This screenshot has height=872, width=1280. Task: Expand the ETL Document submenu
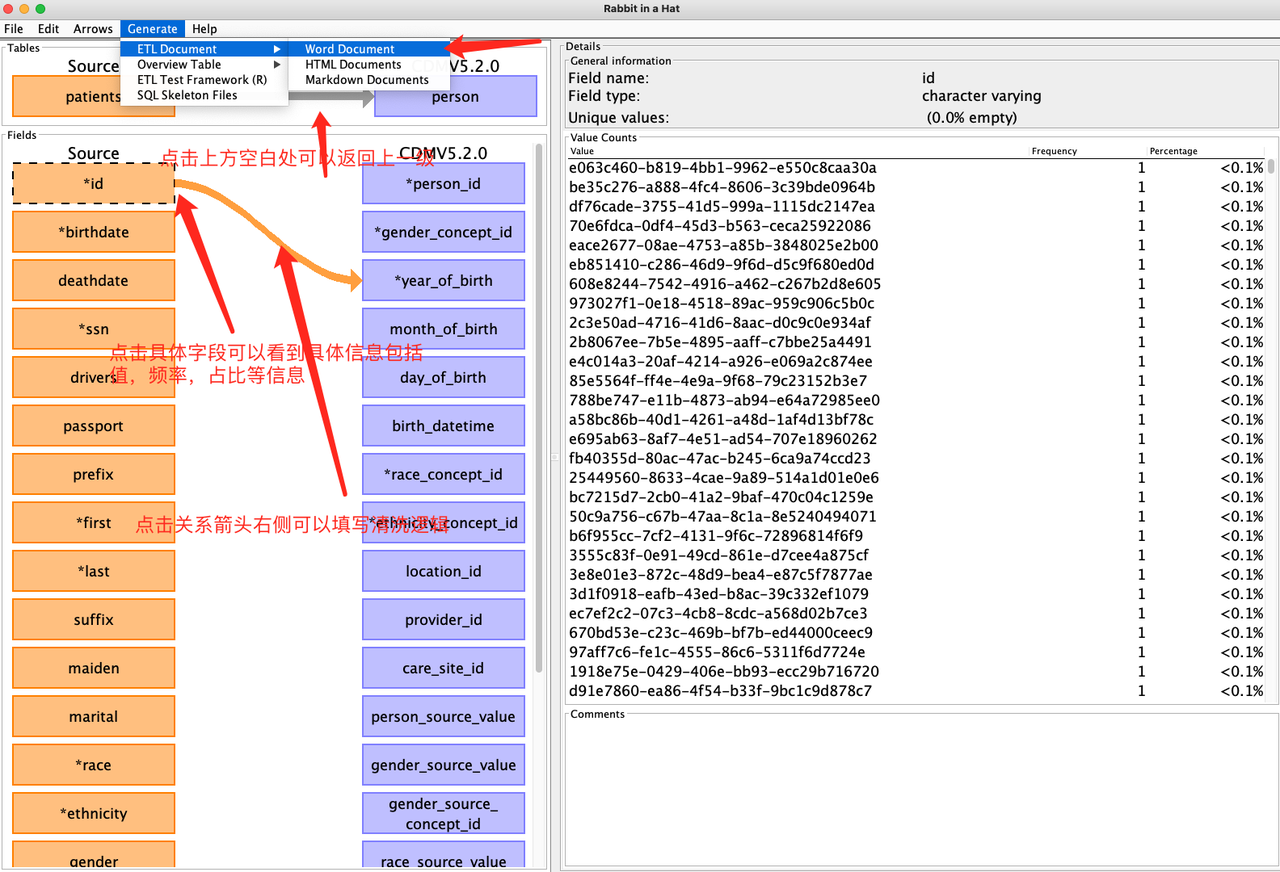176,48
